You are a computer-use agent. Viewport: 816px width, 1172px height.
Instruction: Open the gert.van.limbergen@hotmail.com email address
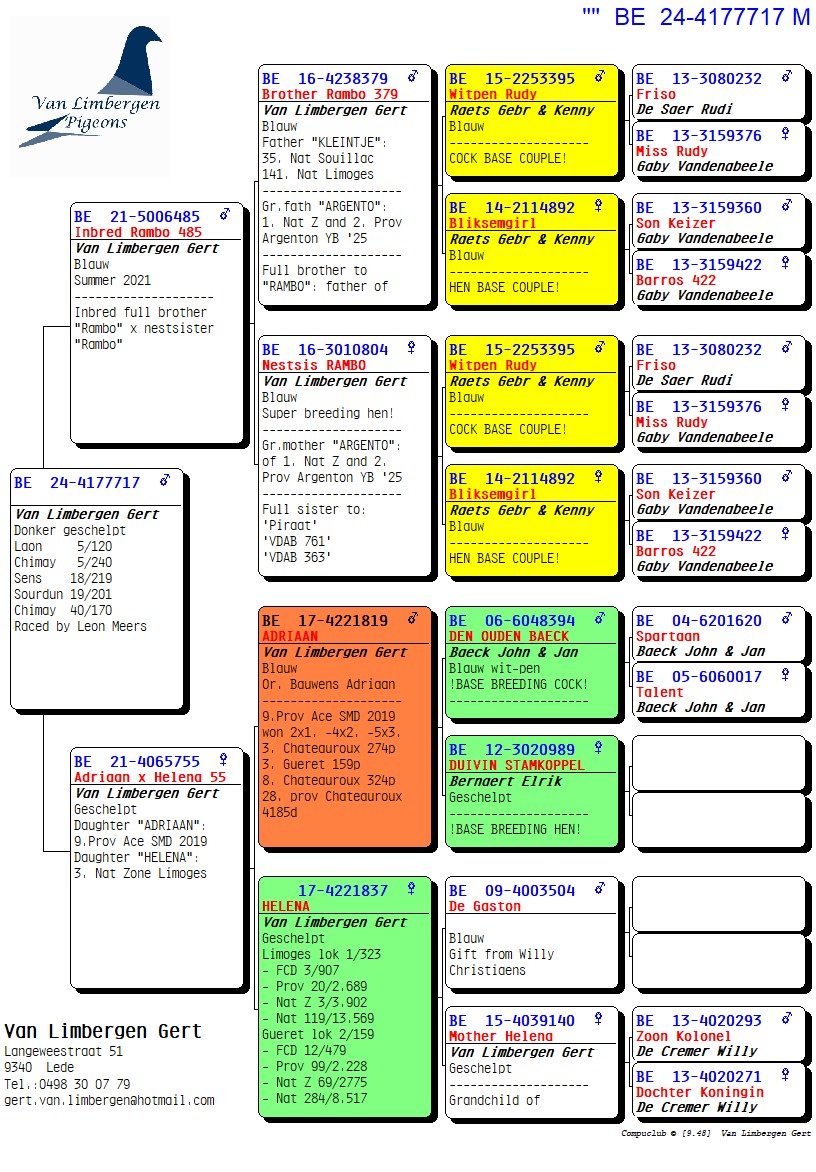click(109, 1100)
